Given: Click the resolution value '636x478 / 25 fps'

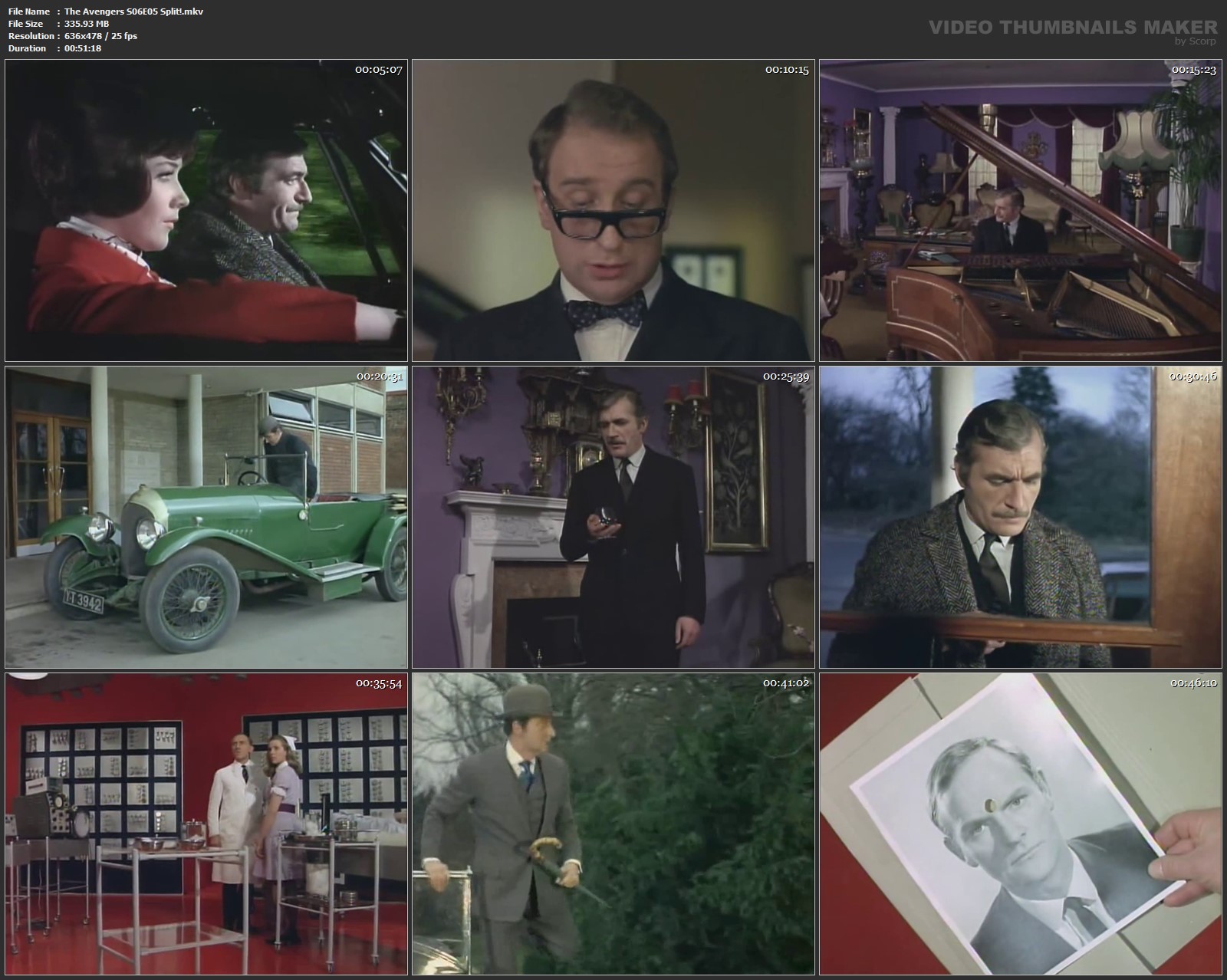Looking at the screenshot, I should point(100,36).
